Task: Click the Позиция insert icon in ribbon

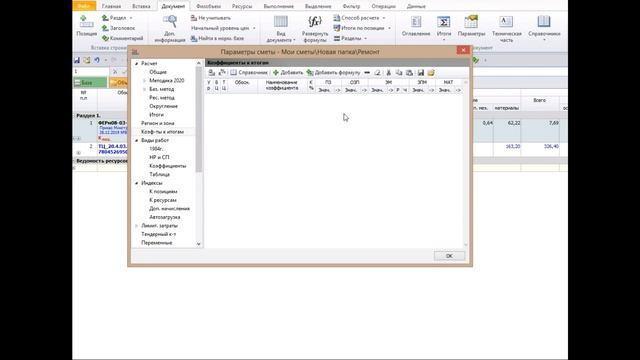Action: coord(86,22)
